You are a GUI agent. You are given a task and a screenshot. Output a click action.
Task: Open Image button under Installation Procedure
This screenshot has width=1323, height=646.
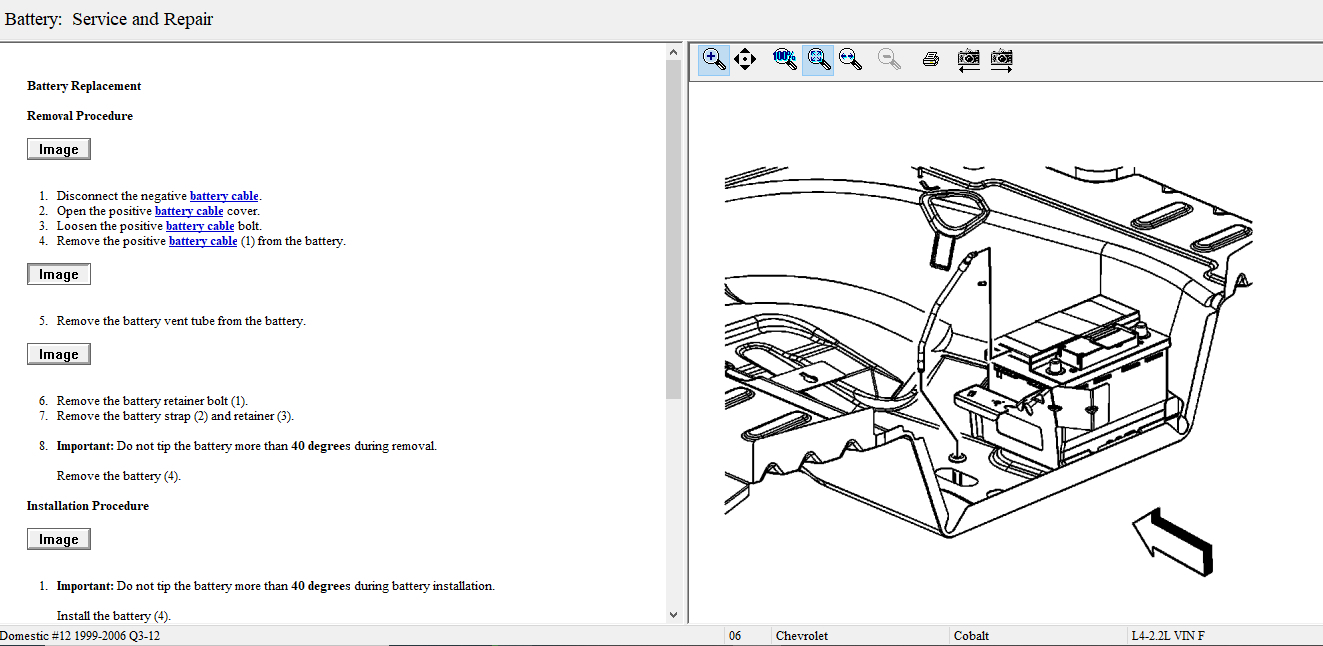tap(59, 539)
